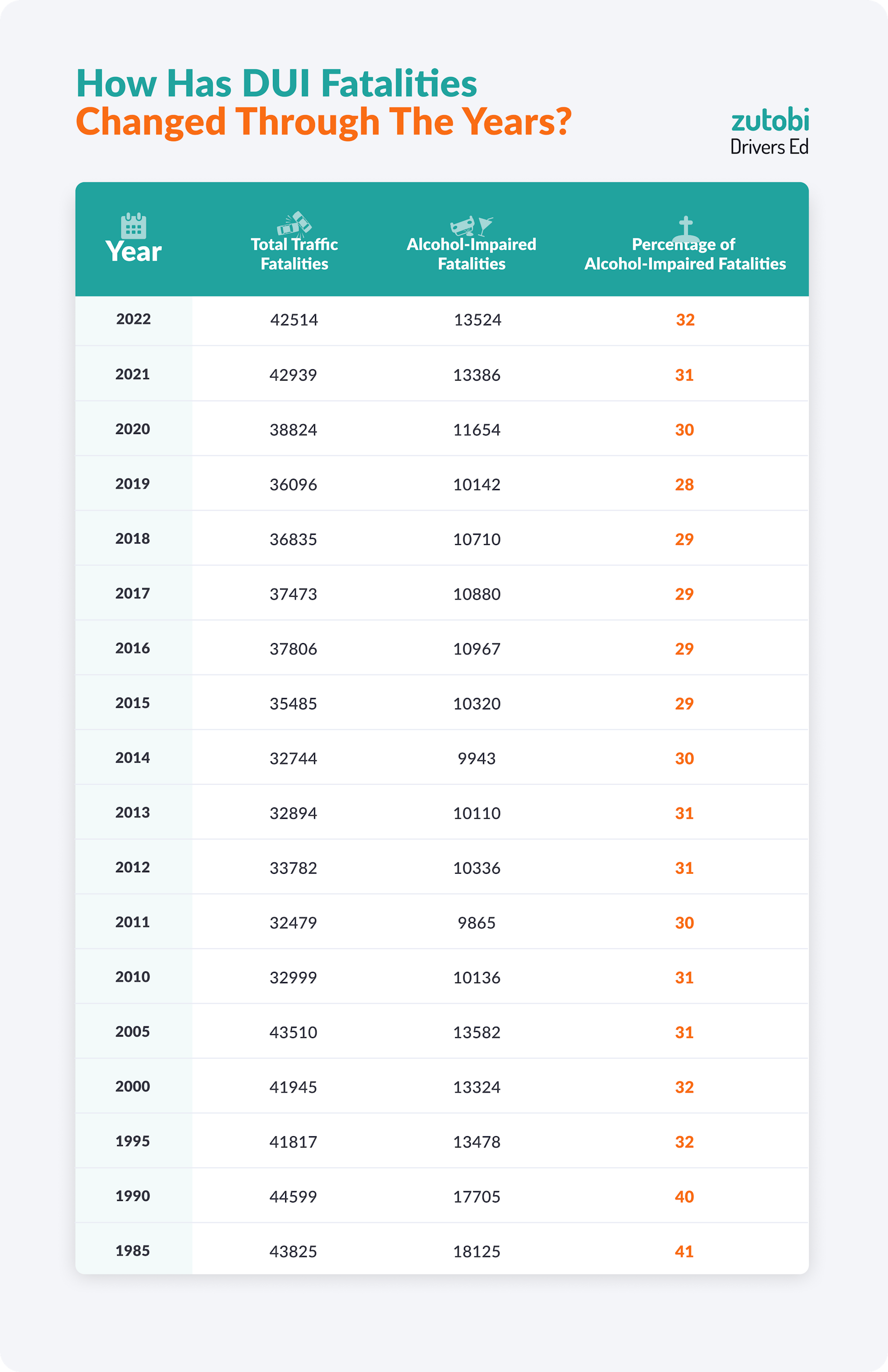Select the Alcohol-Impaired Fatalities header
This screenshot has width=888, height=1372.
click(x=471, y=254)
